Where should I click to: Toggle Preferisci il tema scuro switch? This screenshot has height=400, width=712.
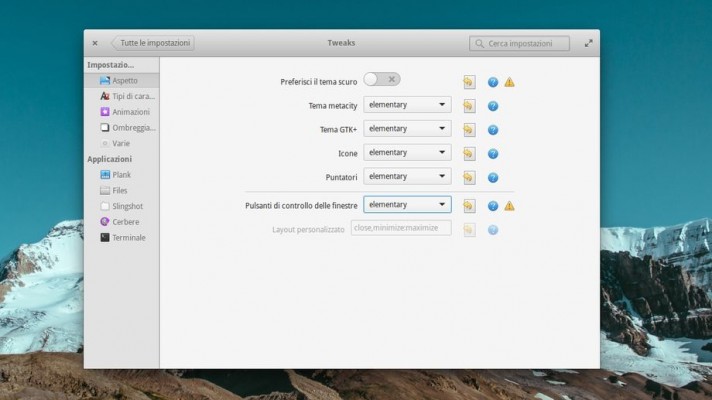(x=381, y=79)
